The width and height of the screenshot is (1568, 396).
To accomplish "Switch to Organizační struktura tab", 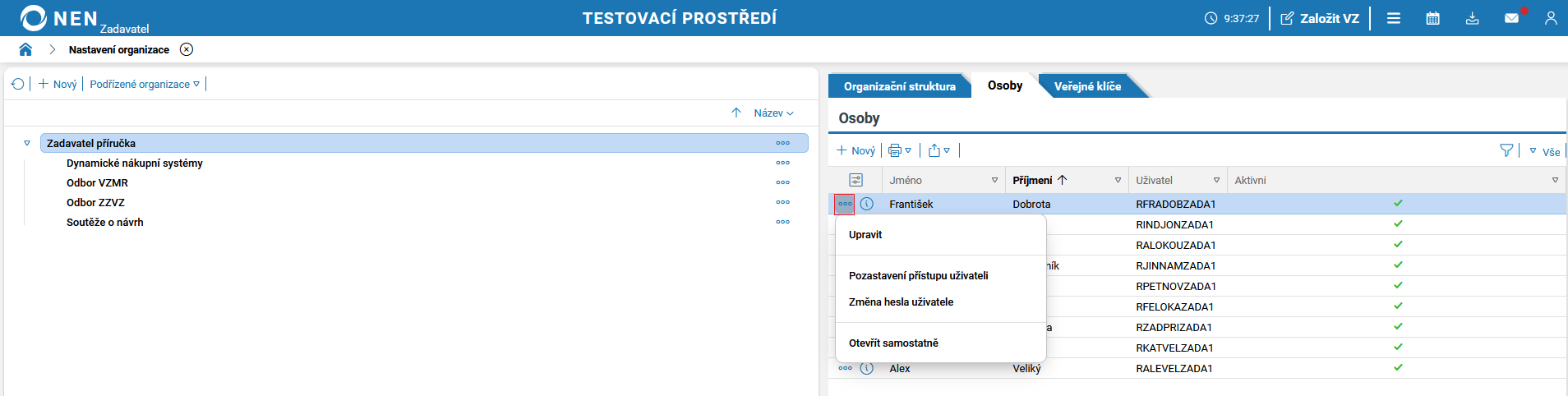I will point(900,86).
